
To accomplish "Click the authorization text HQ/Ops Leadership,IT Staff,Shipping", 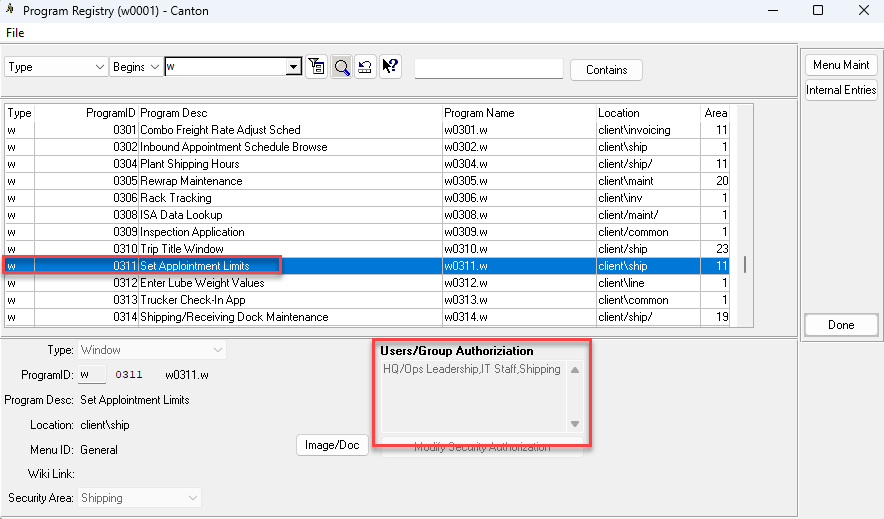I will coord(472,369).
